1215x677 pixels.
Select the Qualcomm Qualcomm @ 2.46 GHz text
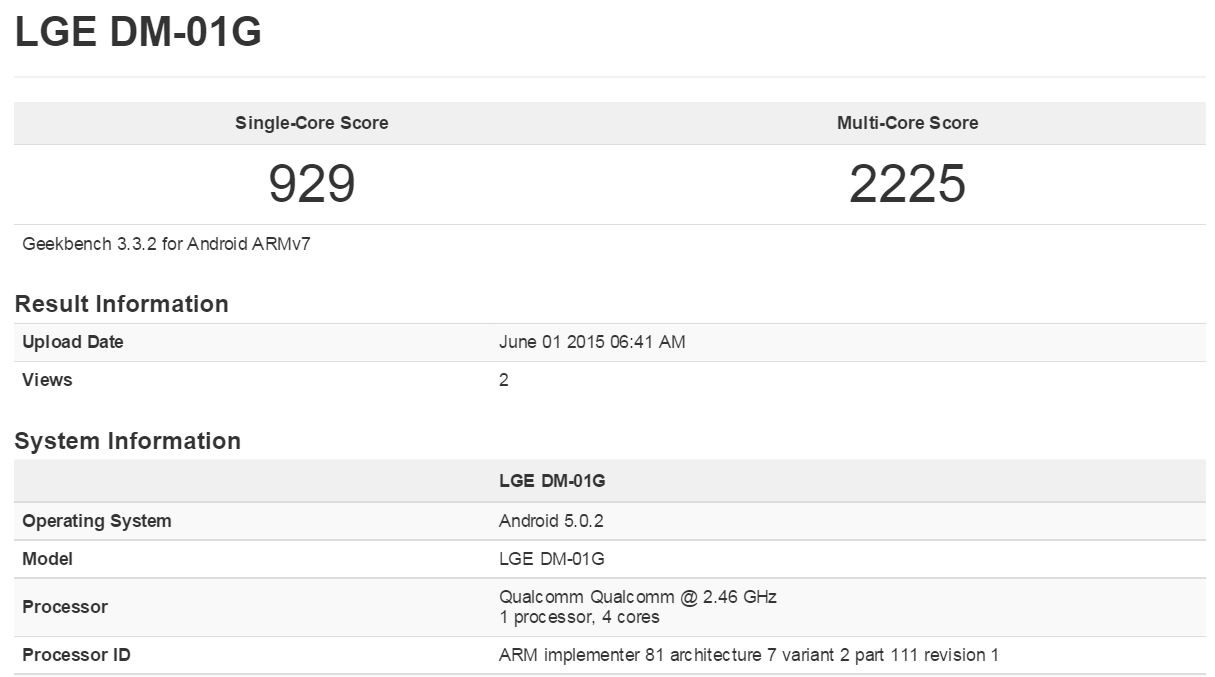click(638, 597)
